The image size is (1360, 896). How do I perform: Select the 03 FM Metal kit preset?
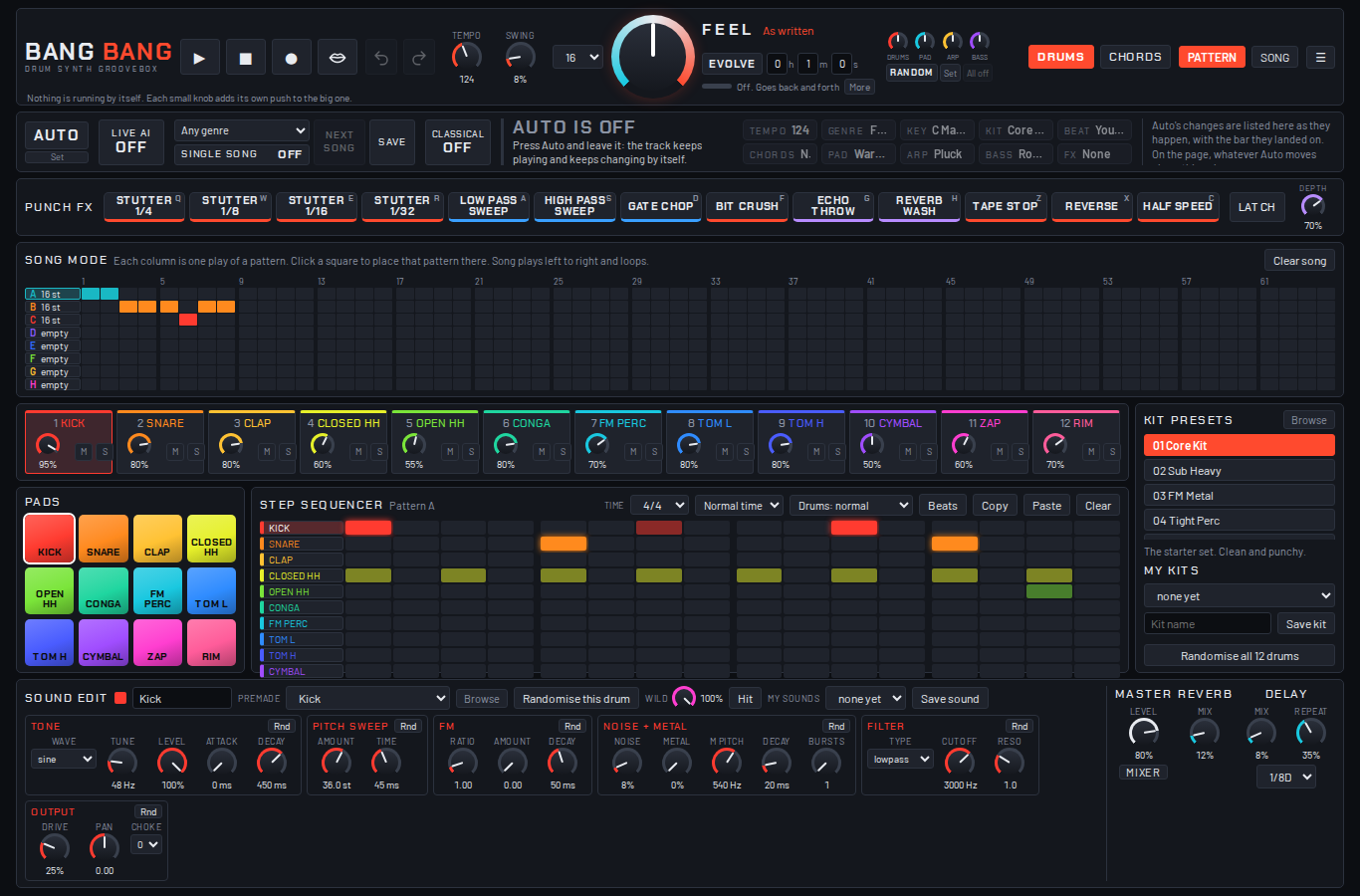pos(1240,496)
